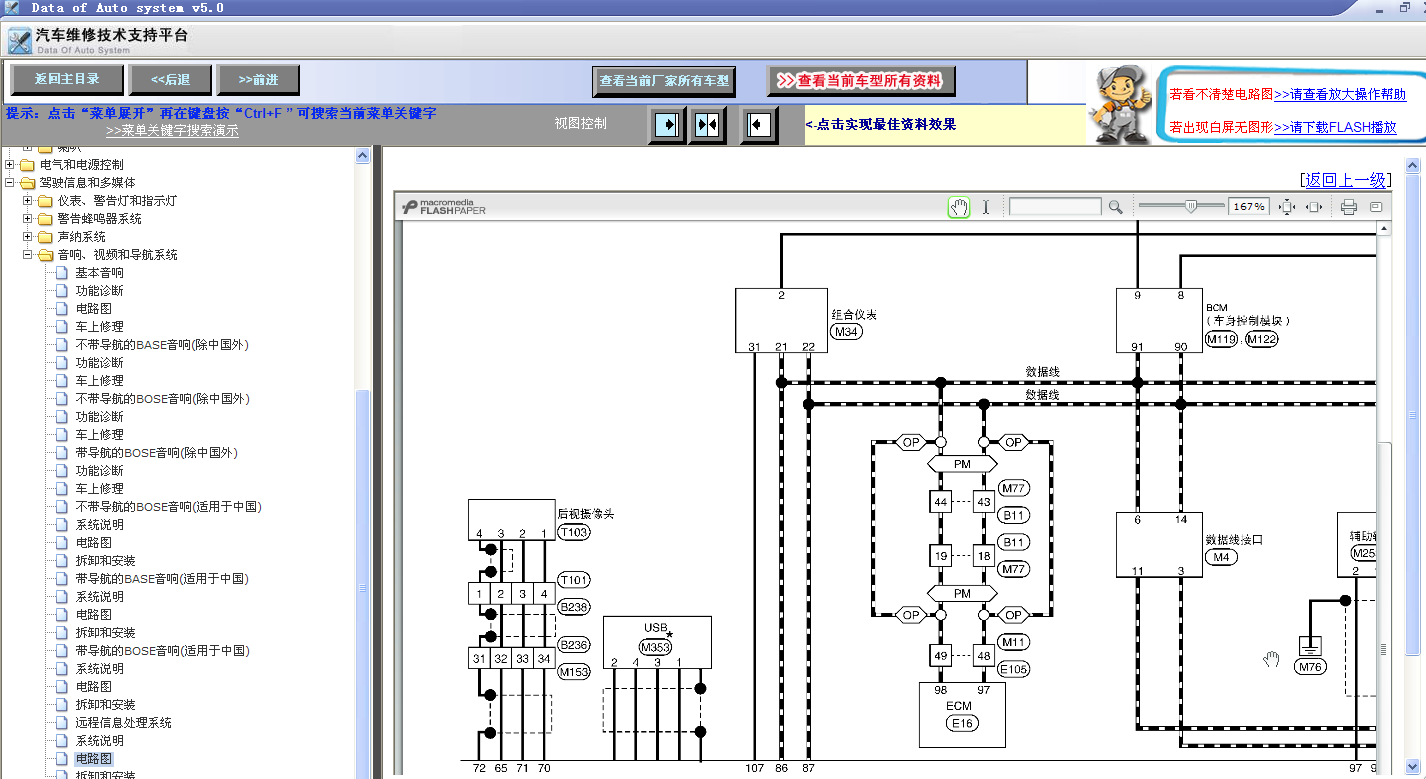
Task: Collapse the 驾驶信息和多媒体 folder
Action: pos(10,183)
